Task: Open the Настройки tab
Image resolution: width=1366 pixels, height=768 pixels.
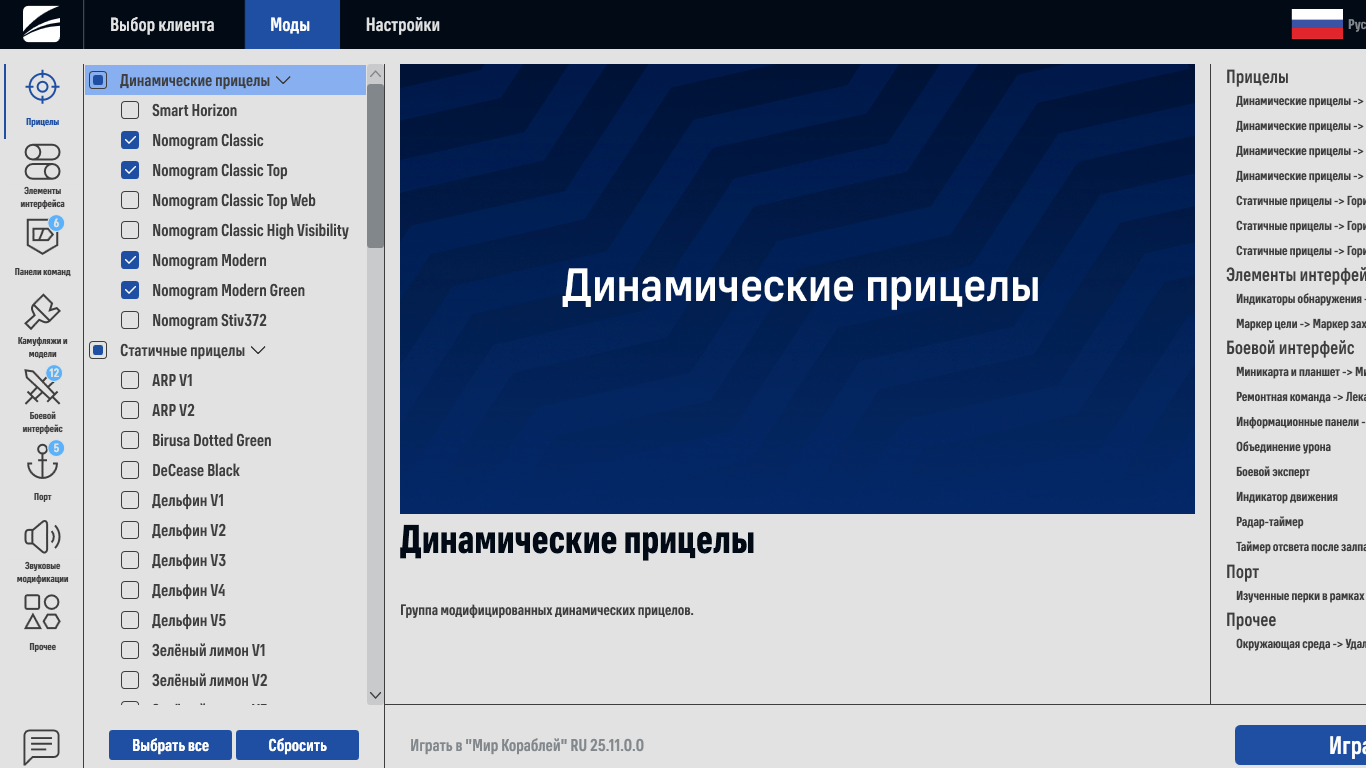Action: pyautogui.click(x=402, y=25)
